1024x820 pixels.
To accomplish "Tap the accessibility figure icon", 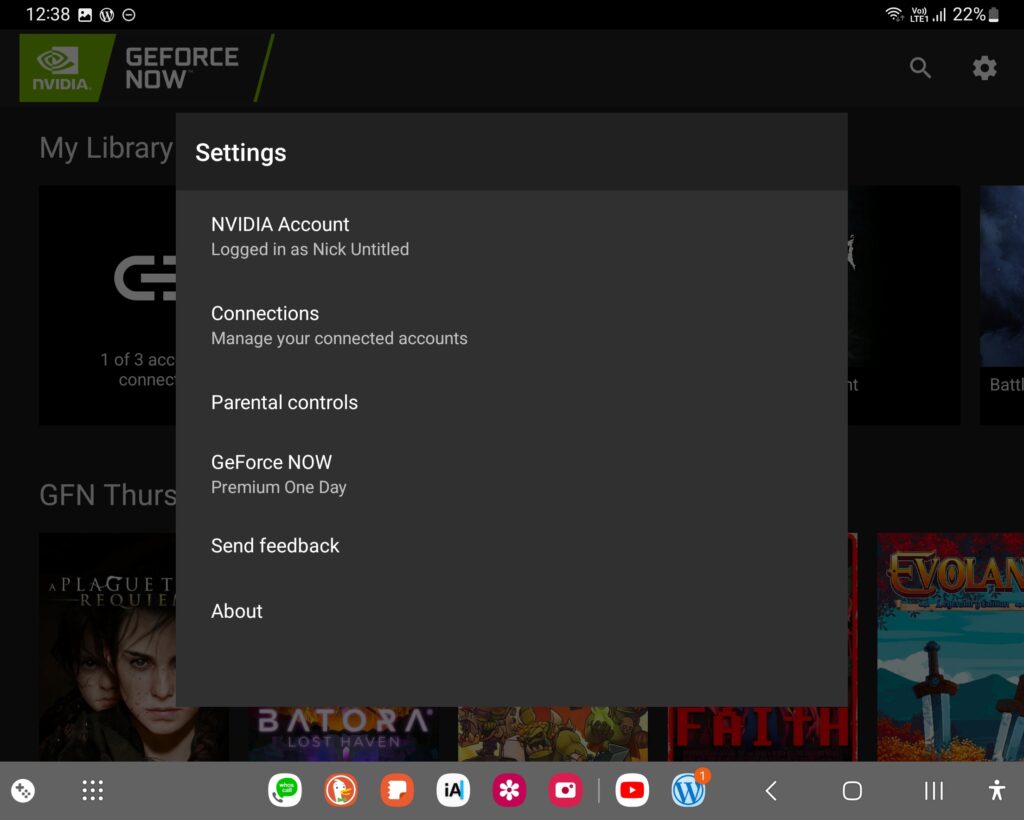I will [x=996, y=791].
